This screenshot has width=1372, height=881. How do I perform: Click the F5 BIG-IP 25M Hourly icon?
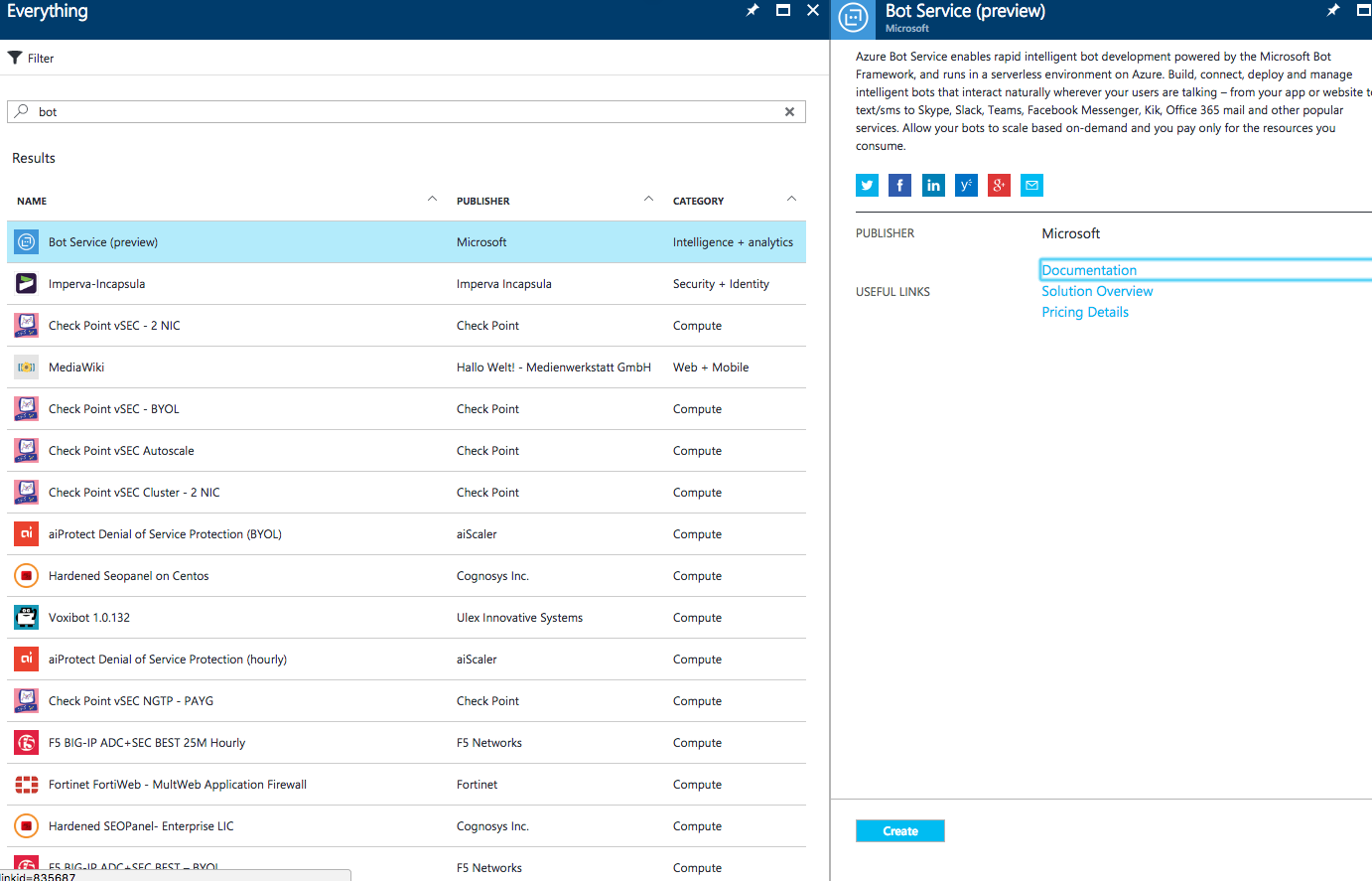click(x=27, y=743)
